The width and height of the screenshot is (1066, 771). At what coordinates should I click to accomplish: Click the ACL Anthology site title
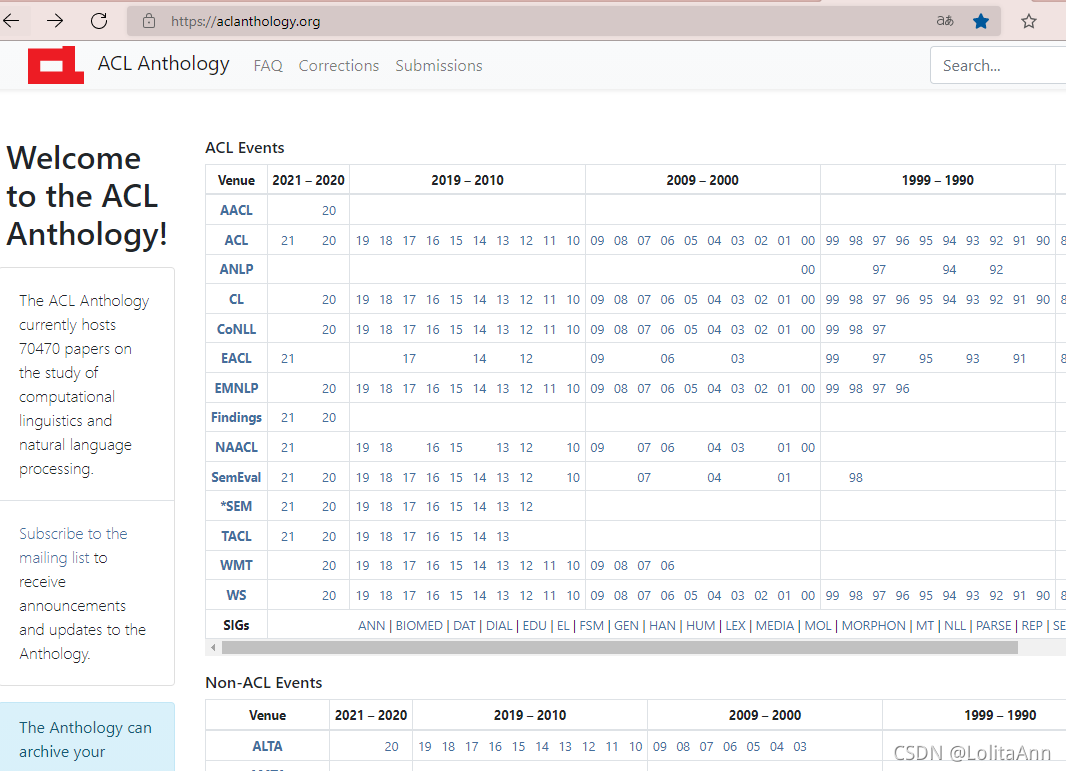[x=164, y=64]
